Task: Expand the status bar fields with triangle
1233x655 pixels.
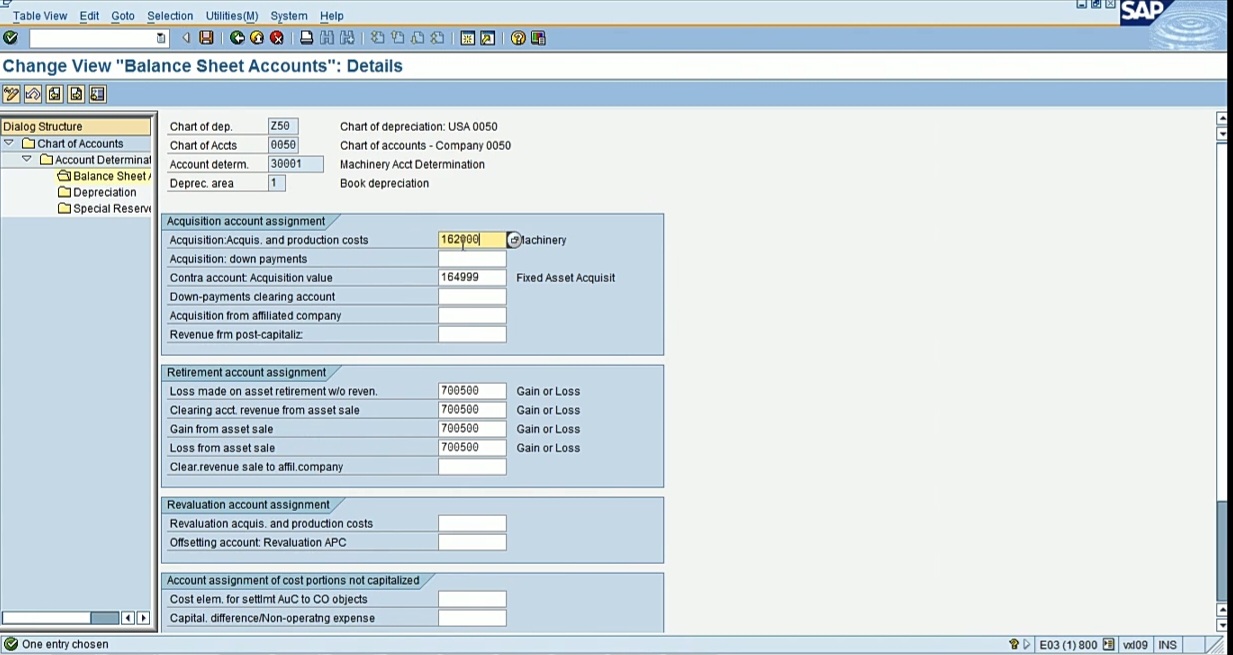Action: (1026, 645)
